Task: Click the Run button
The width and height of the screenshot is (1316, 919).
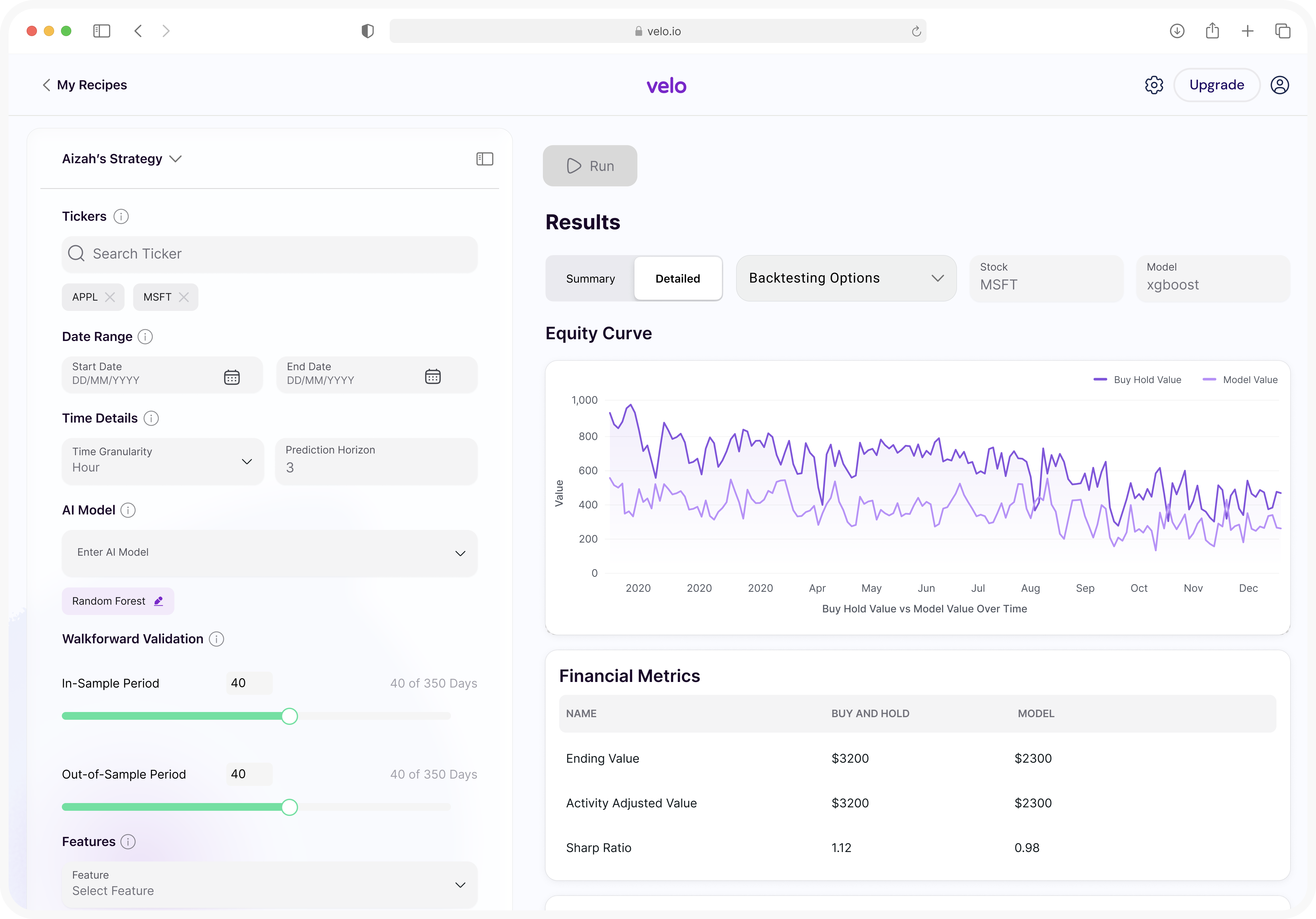Action: 590,166
